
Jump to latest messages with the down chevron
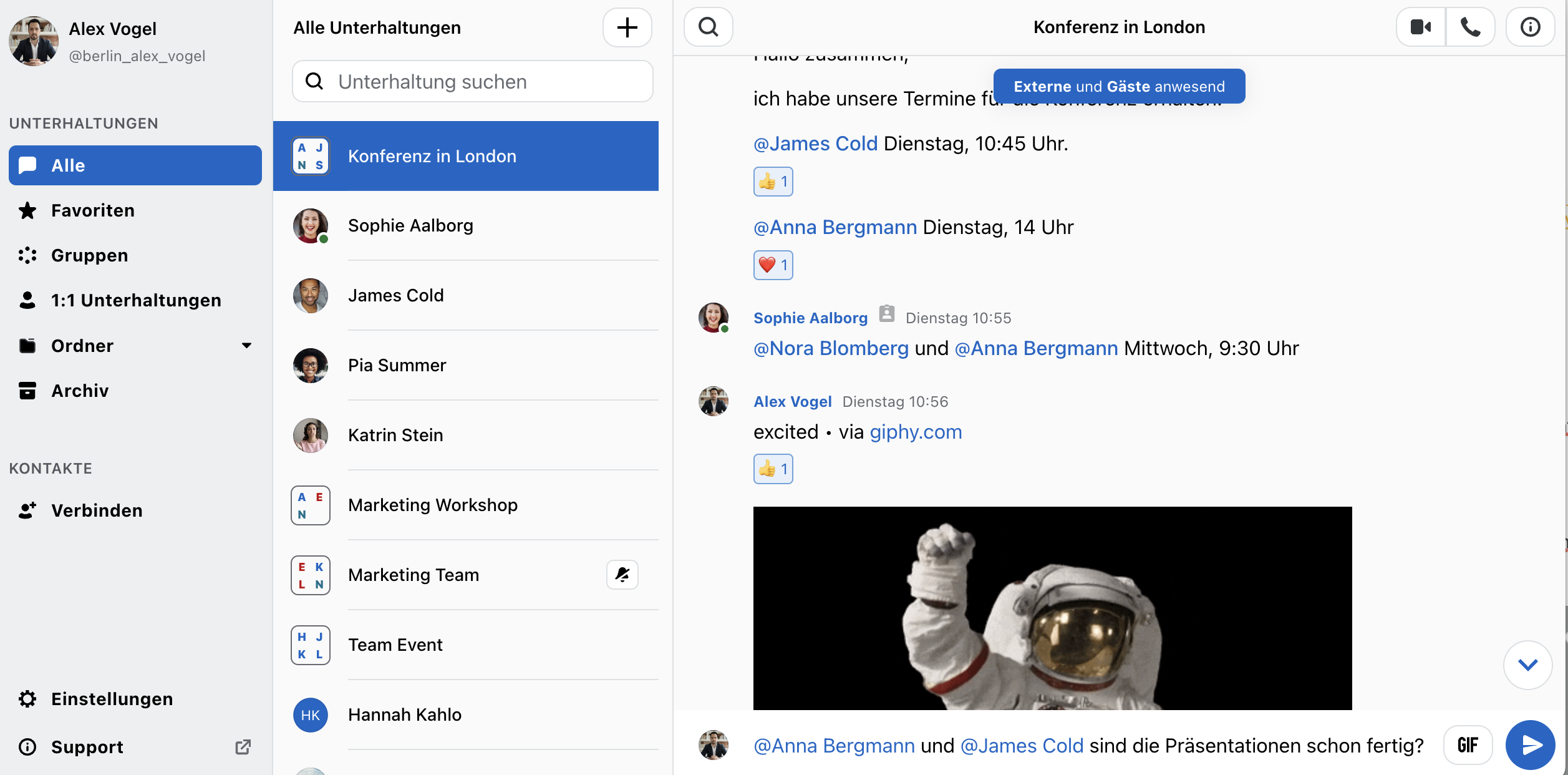coord(1527,665)
